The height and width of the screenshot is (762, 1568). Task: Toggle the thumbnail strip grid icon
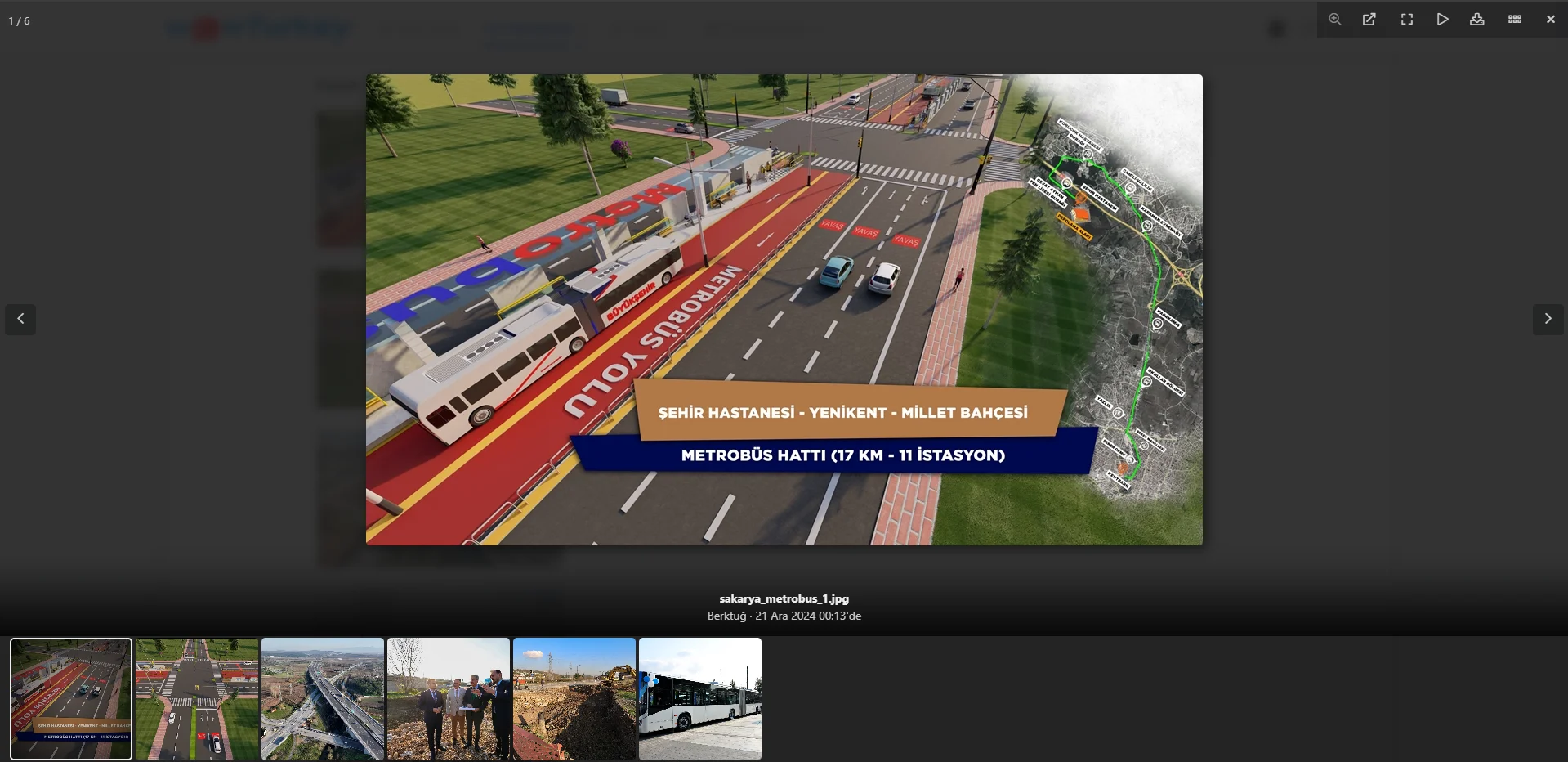pyautogui.click(x=1514, y=20)
